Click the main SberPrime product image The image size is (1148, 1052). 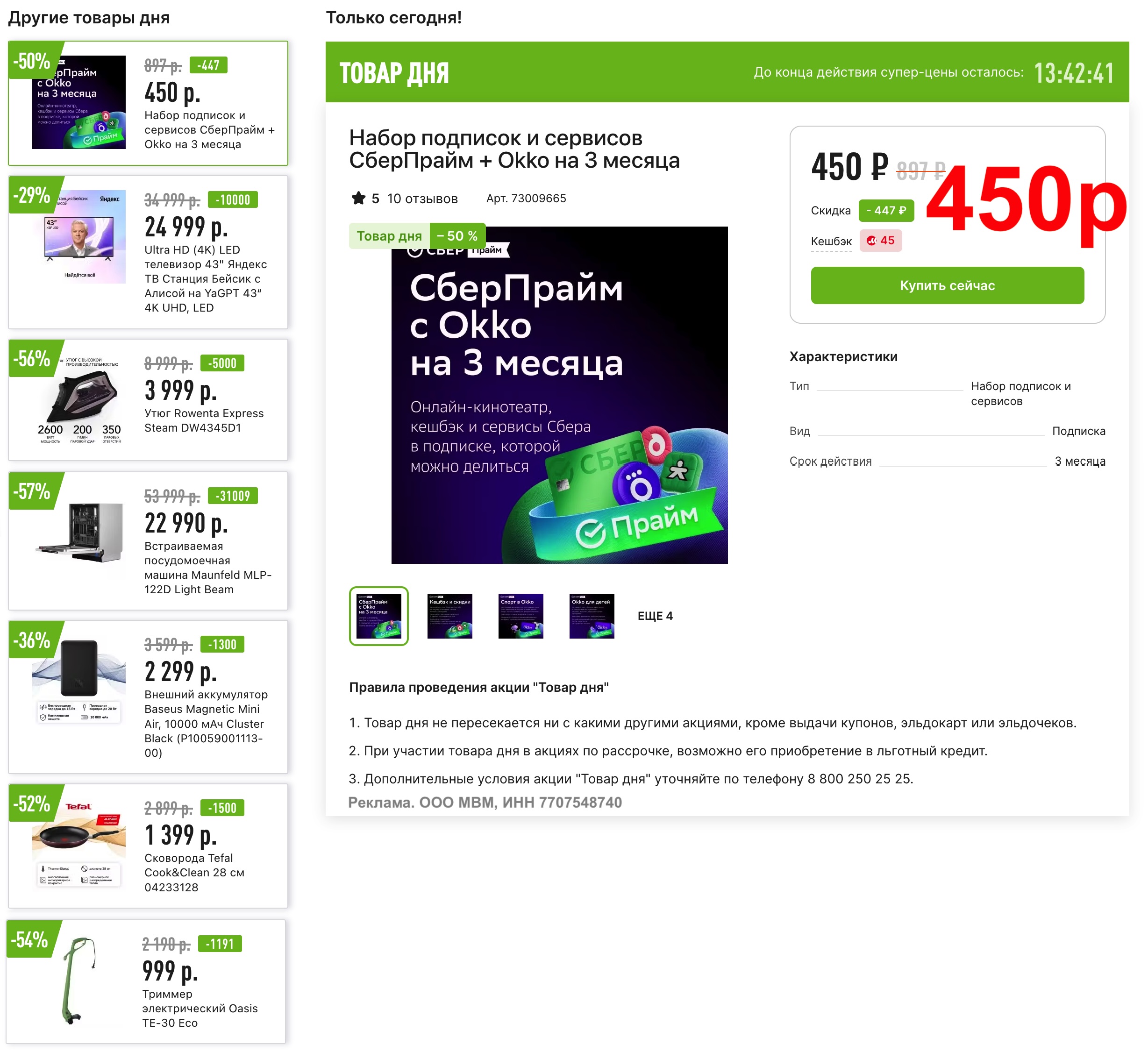[x=559, y=395]
